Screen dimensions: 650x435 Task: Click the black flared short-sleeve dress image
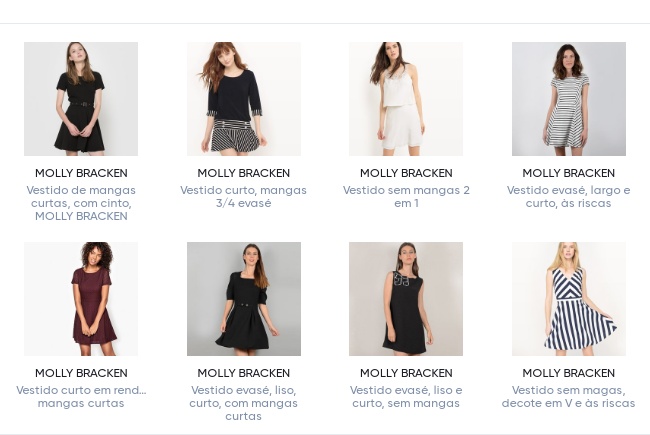coord(243,299)
